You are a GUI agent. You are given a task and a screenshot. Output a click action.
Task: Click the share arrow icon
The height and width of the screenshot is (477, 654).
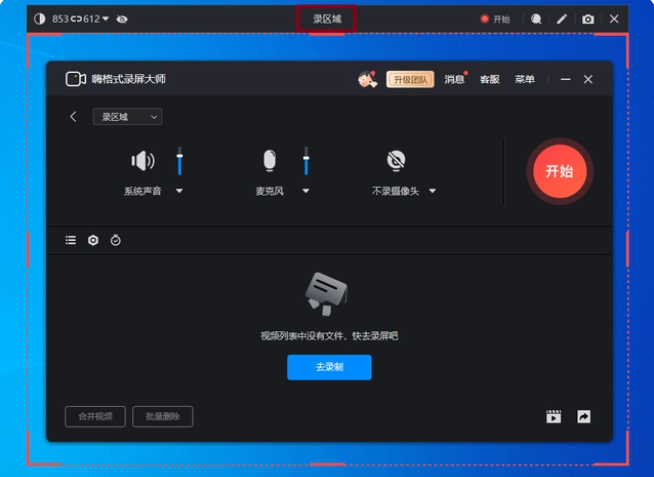pyautogui.click(x=584, y=417)
